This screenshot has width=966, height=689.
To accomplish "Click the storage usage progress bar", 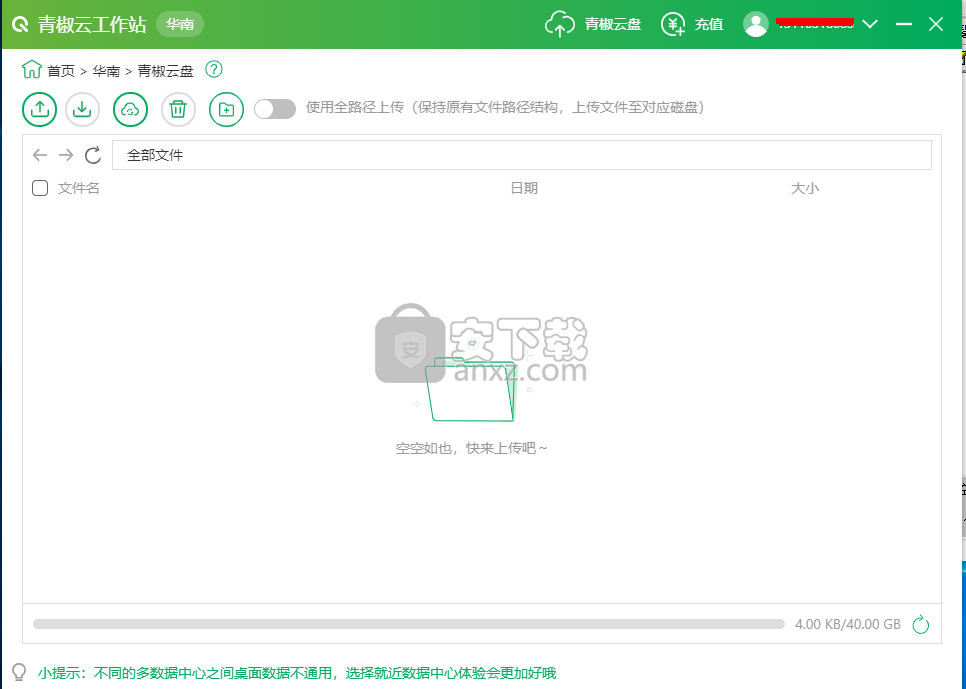I will [409, 624].
